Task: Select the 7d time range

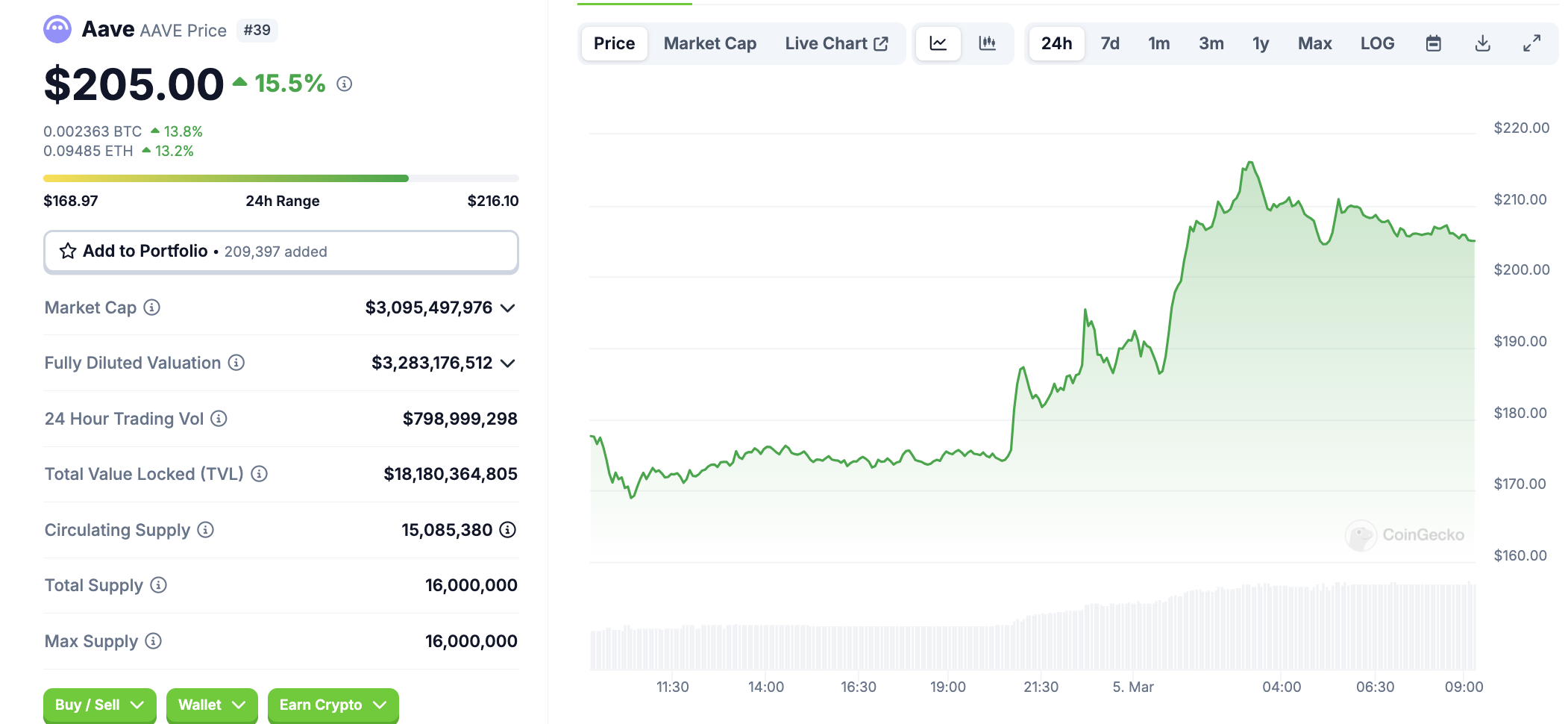Action: (1110, 43)
